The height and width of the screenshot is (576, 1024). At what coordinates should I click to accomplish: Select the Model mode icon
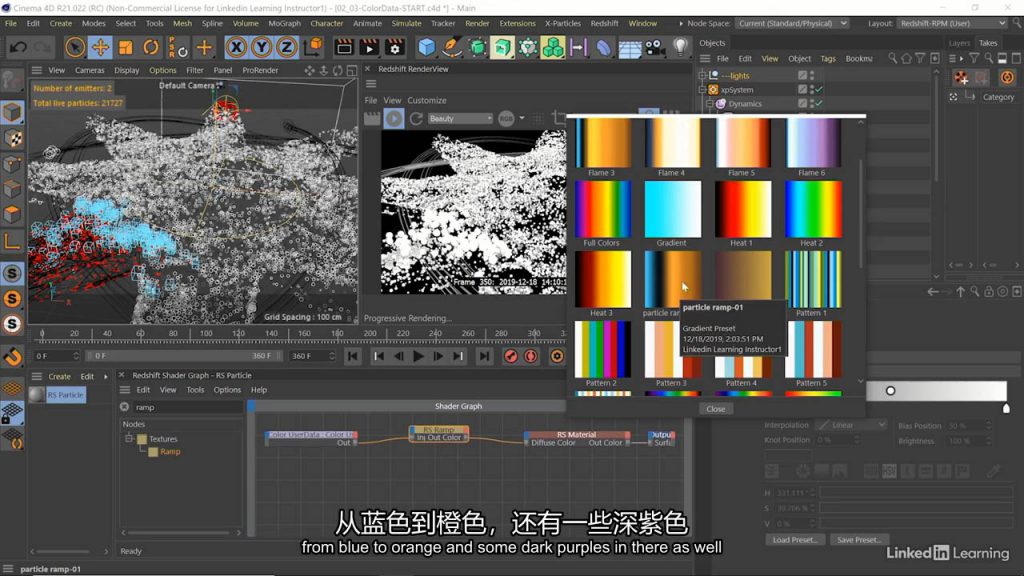point(12,112)
